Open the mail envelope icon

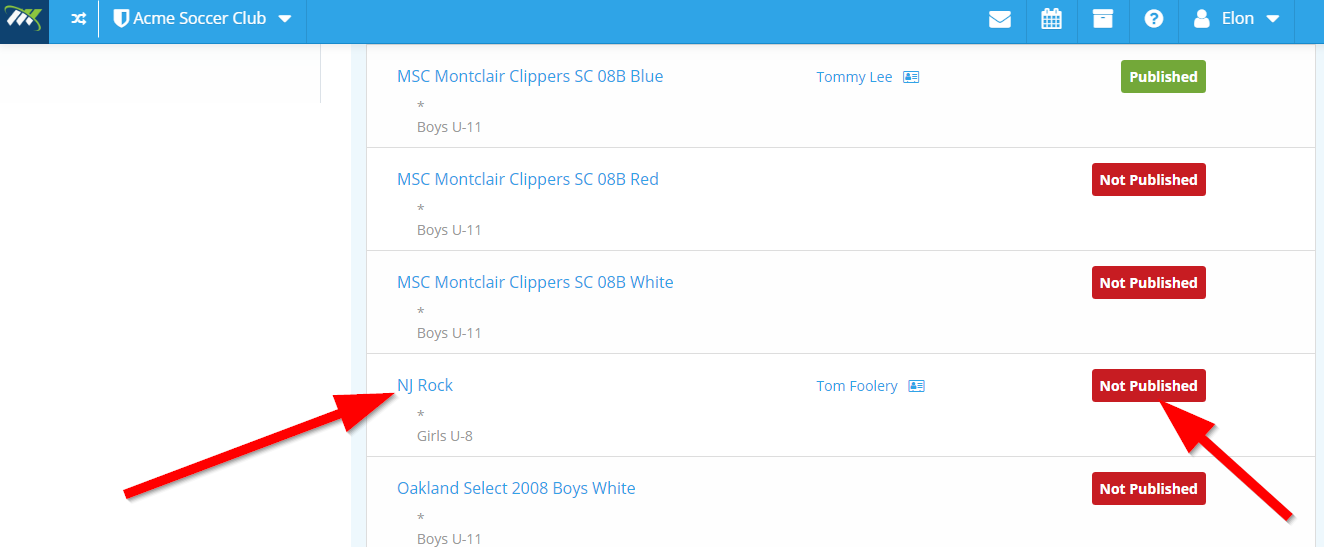(1000, 19)
